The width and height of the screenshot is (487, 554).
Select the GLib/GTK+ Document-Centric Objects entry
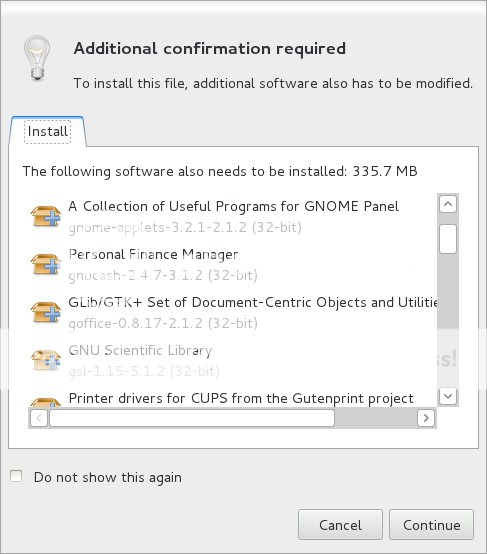(233, 312)
